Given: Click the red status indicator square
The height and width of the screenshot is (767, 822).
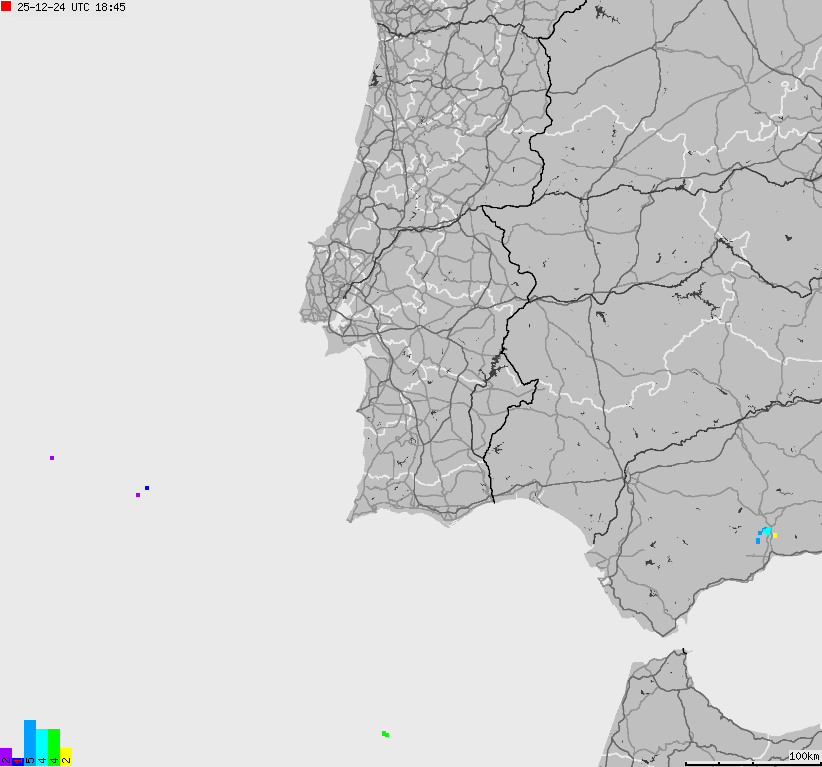Looking at the screenshot, I should [7, 7].
